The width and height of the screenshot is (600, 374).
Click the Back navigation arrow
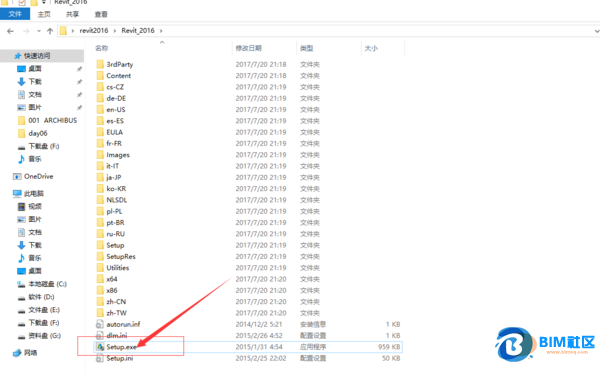10,31
